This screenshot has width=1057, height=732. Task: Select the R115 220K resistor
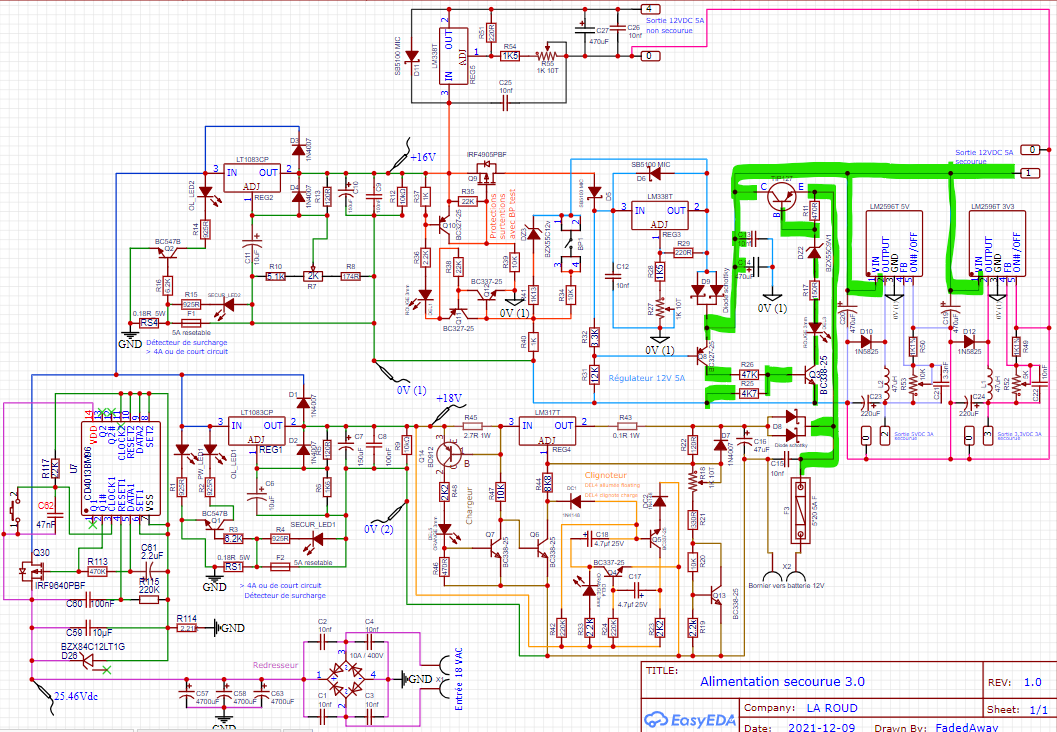(149, 599)
